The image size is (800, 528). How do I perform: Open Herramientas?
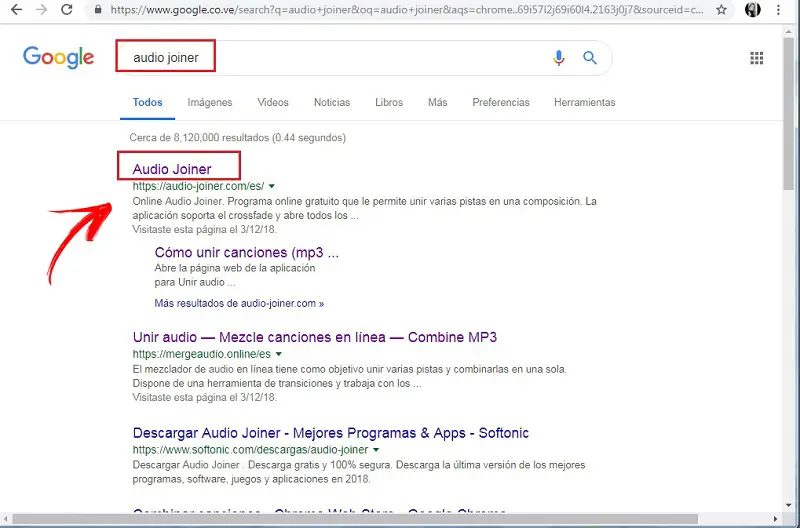[x=585, y=102]
